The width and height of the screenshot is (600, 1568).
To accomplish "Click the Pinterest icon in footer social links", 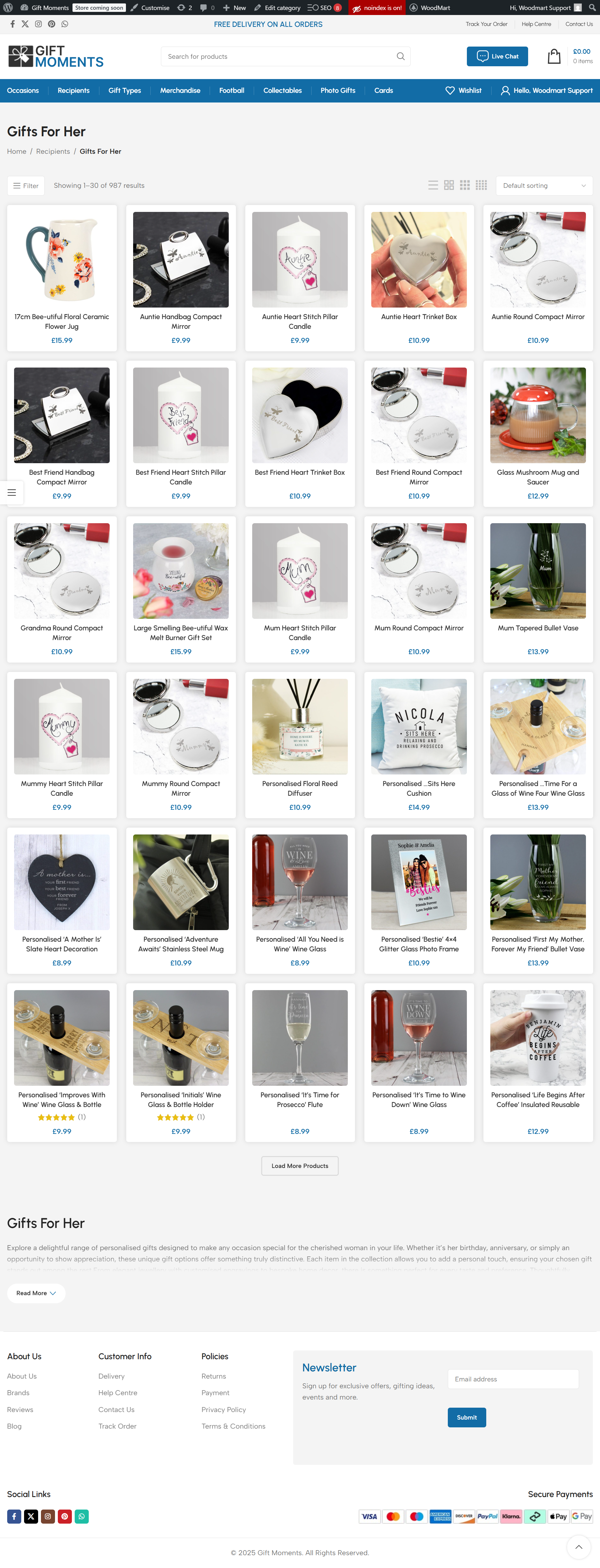I will click(64, 1516).
